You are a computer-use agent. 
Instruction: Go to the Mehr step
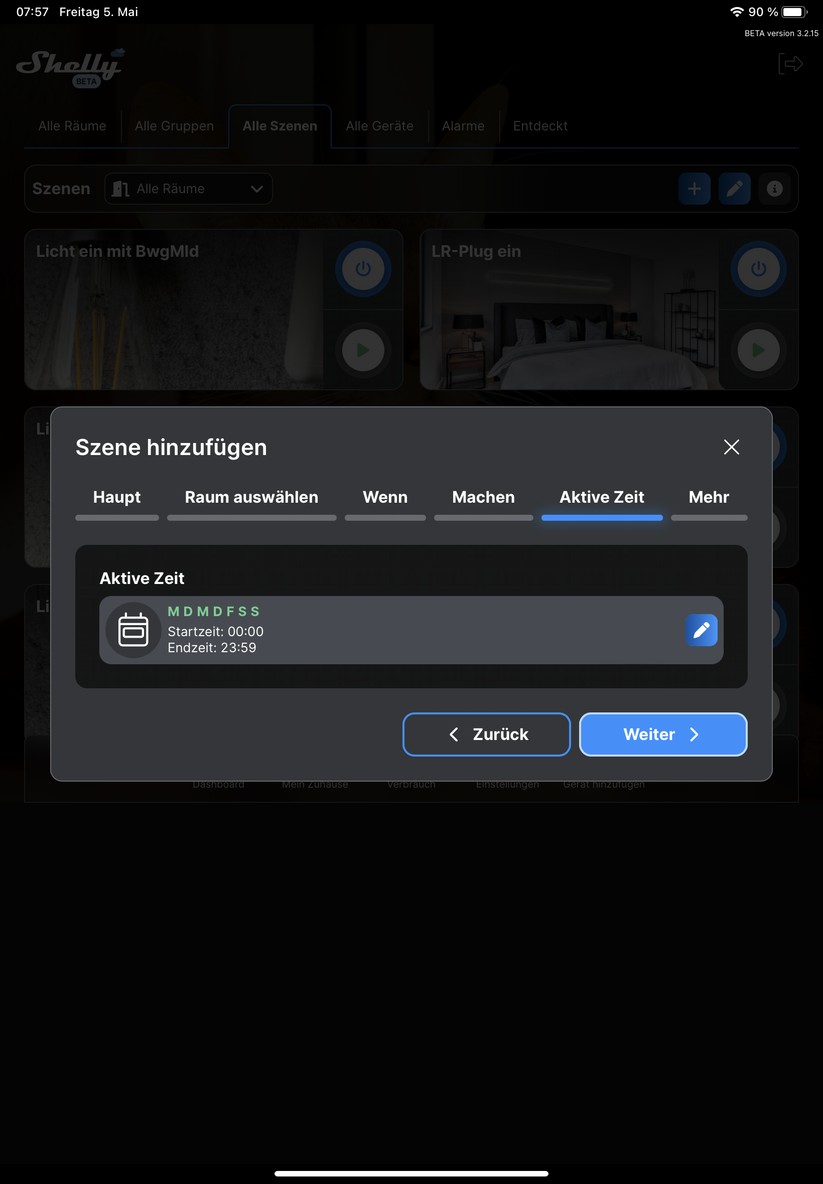pyautogui.click(x=708, y=497)
